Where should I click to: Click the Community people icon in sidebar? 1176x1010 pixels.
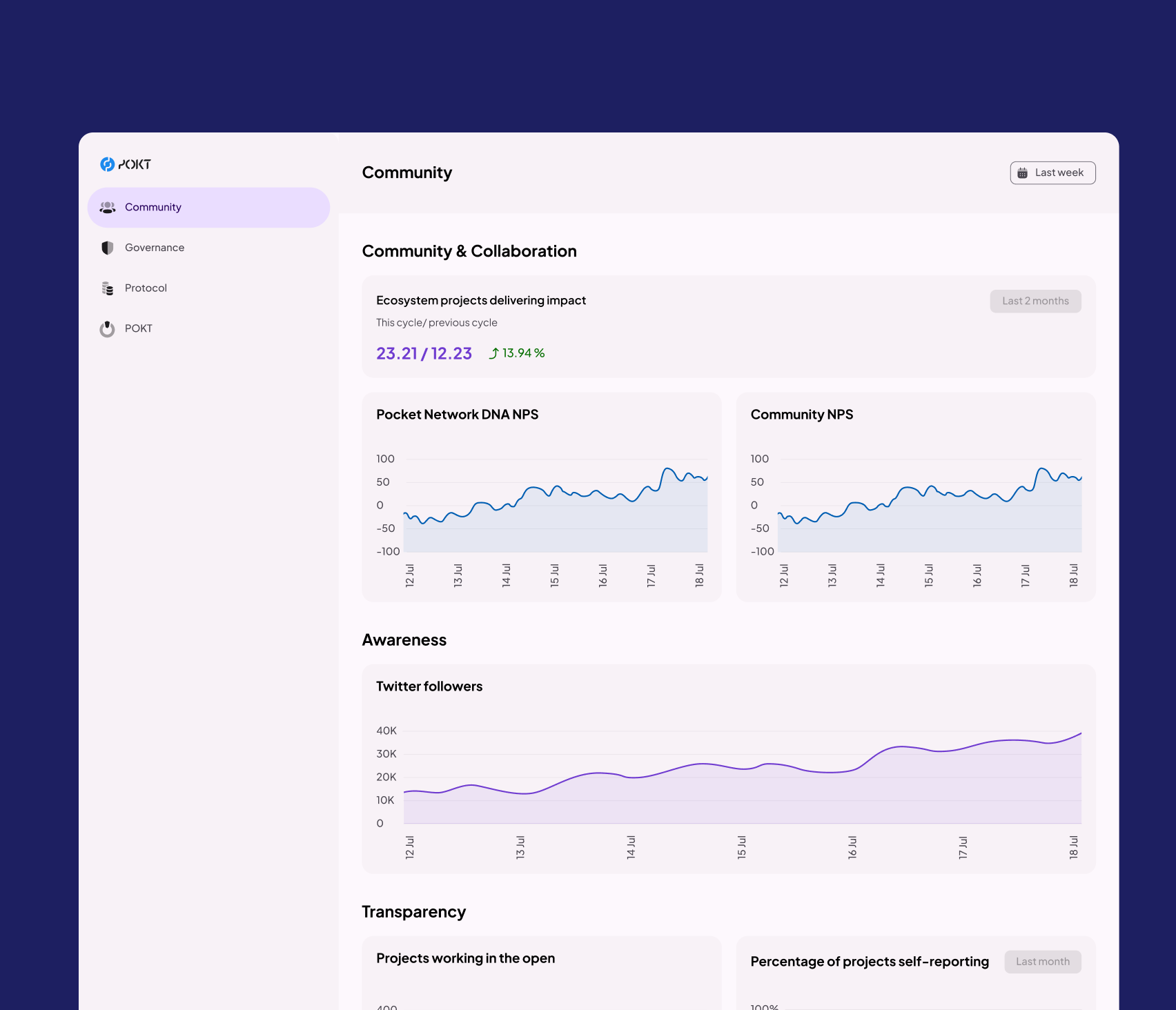pyautogui.click(x=108, y=208)
